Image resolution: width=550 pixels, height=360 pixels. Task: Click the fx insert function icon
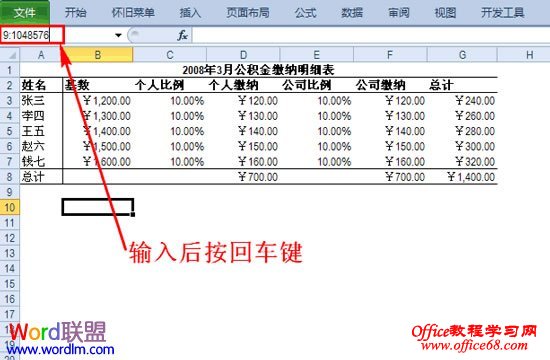pyautogui.click(x=182, y=35)
